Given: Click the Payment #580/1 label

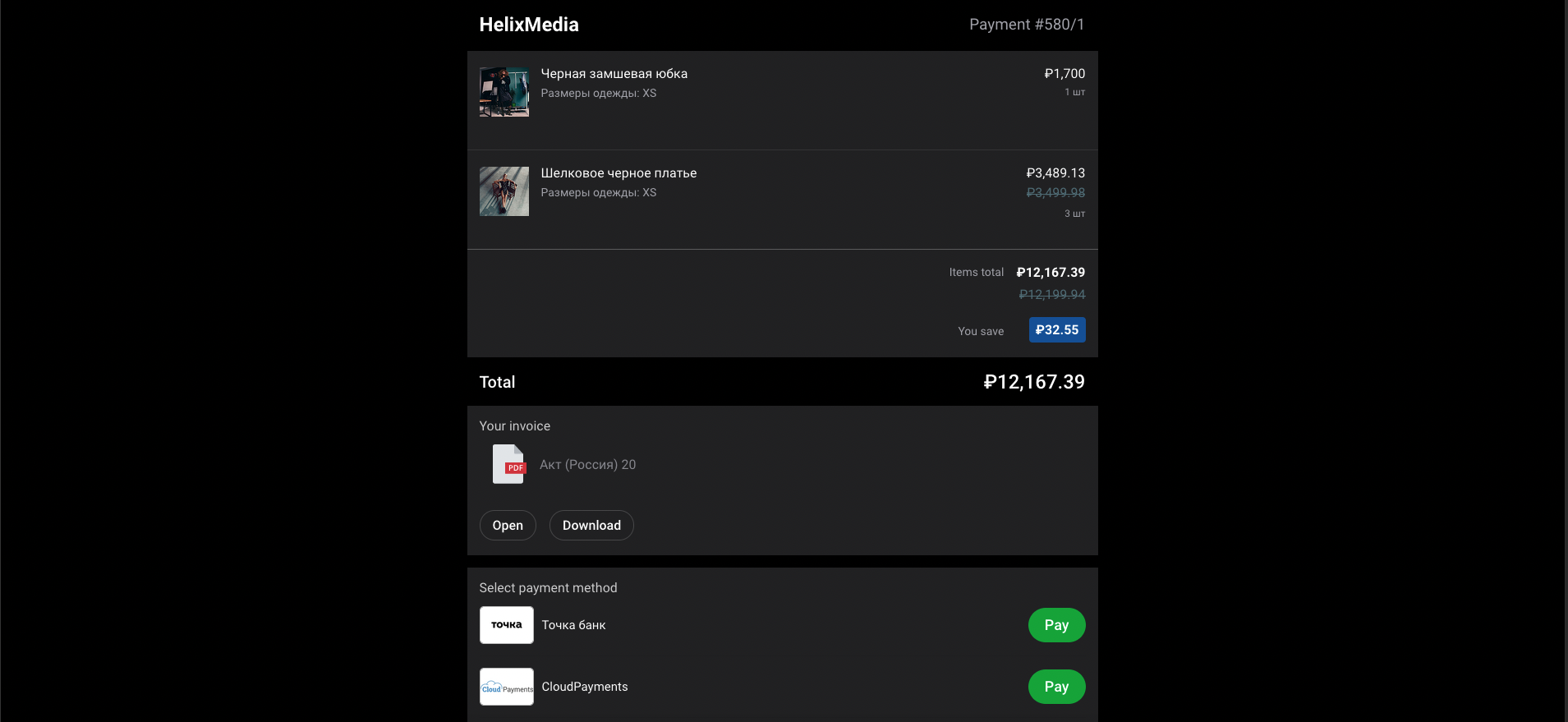Looking at the screenshot, I should click(x=1027, y=25).
